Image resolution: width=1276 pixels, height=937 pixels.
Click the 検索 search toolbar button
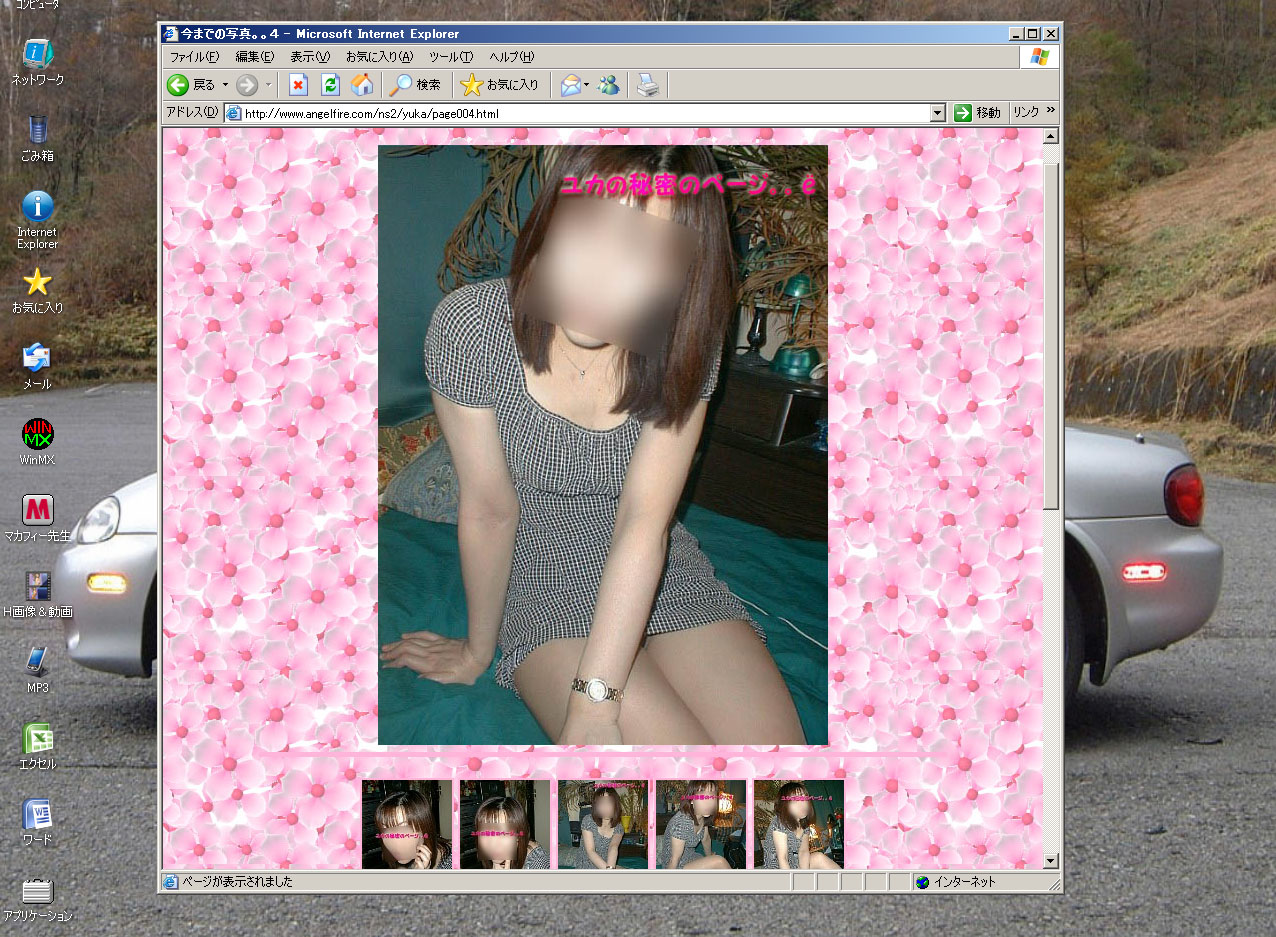click(x=415, y=85)
